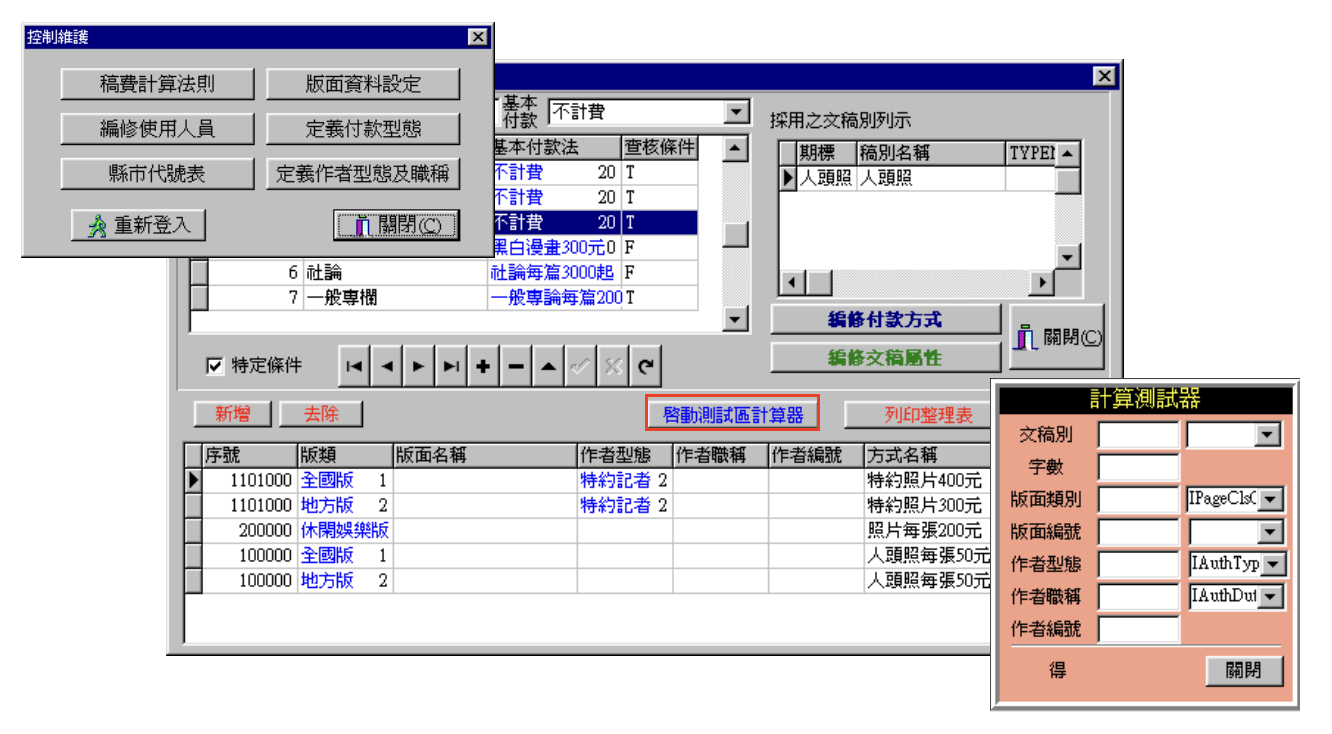Open the 作者型態 IAuthTyp dropdown

pos(1272,565)
